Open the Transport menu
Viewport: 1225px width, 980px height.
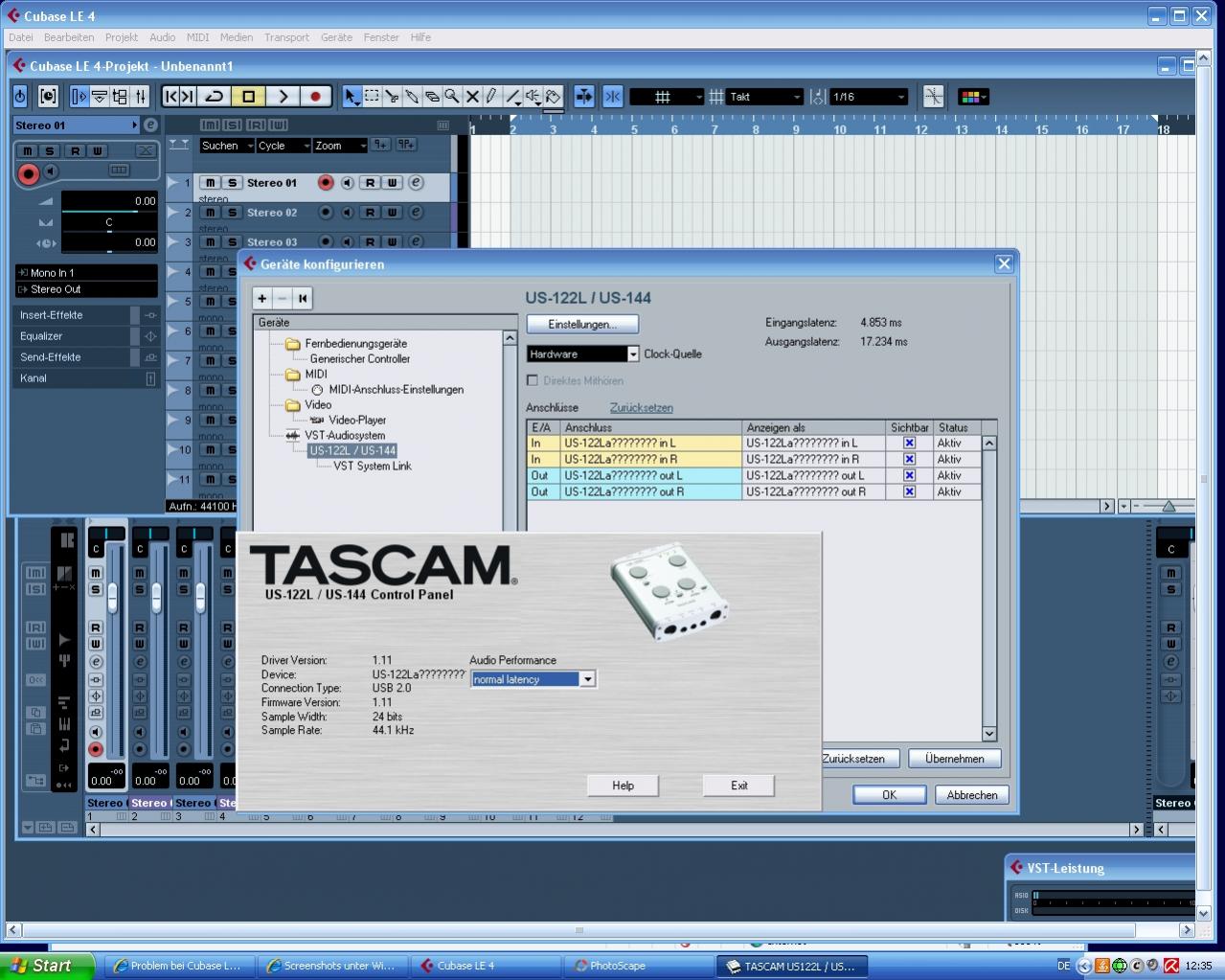286,37
